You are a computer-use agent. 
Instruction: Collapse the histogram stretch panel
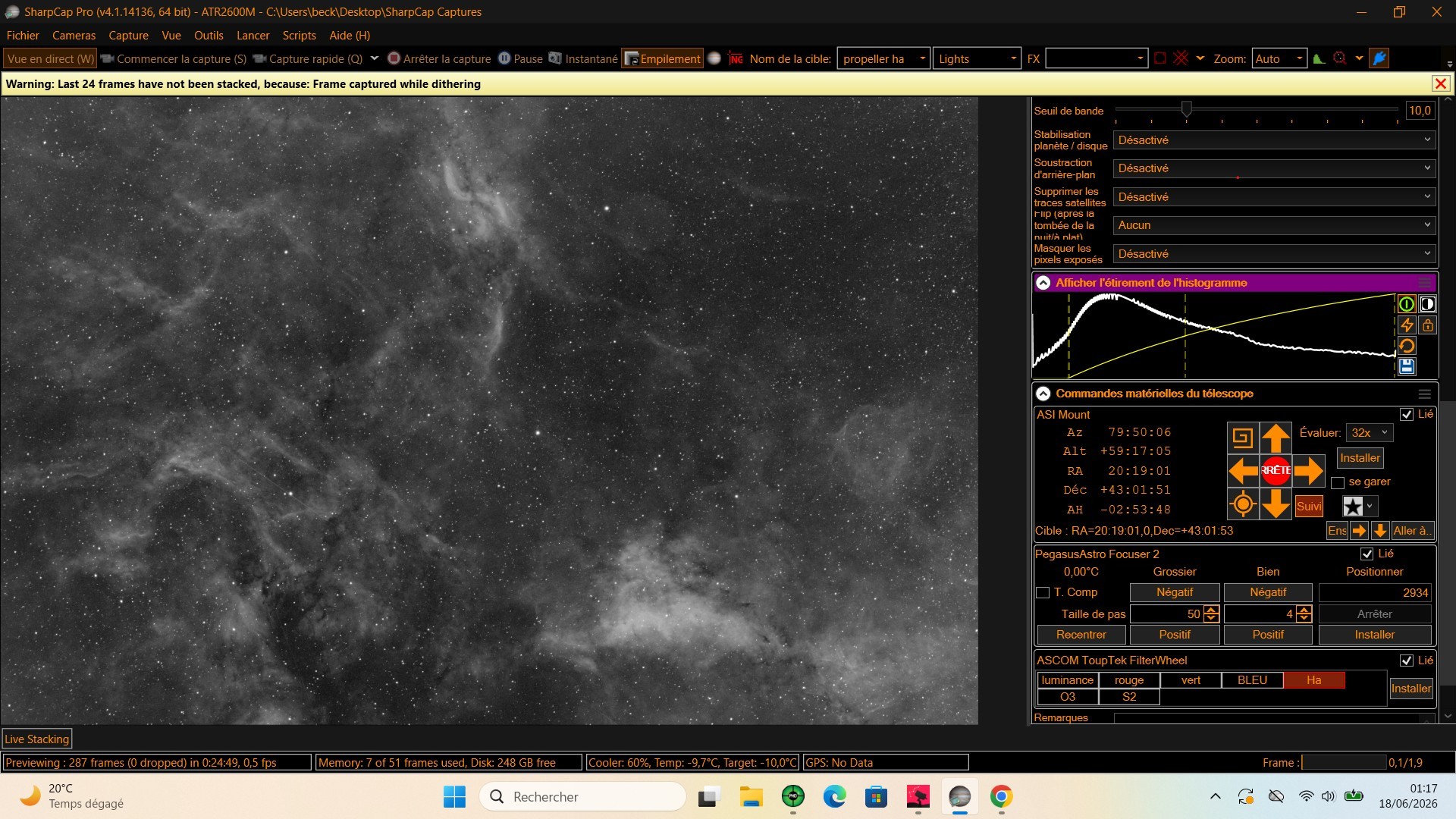click(1043, 283)
